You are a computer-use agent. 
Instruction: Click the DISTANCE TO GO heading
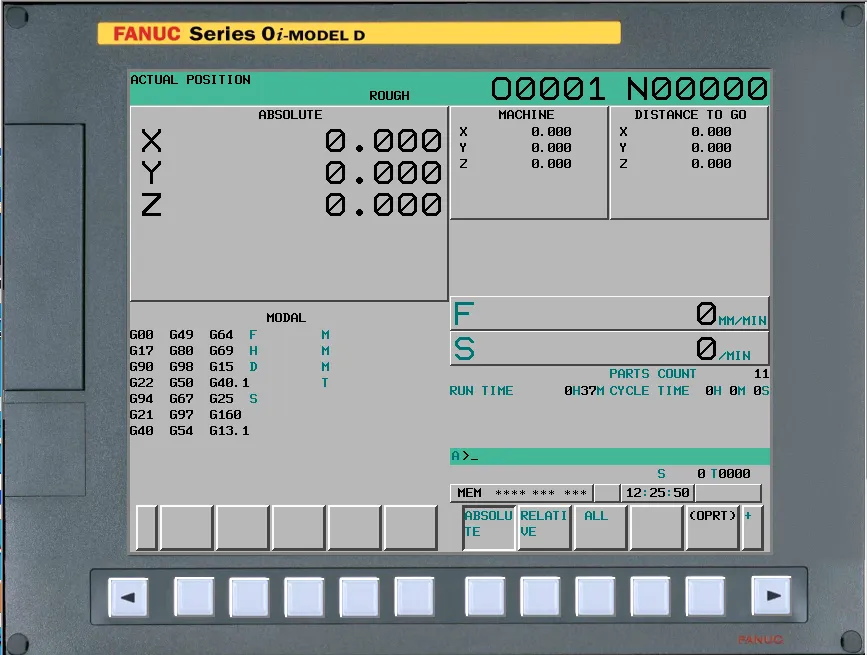pos(690,114)
